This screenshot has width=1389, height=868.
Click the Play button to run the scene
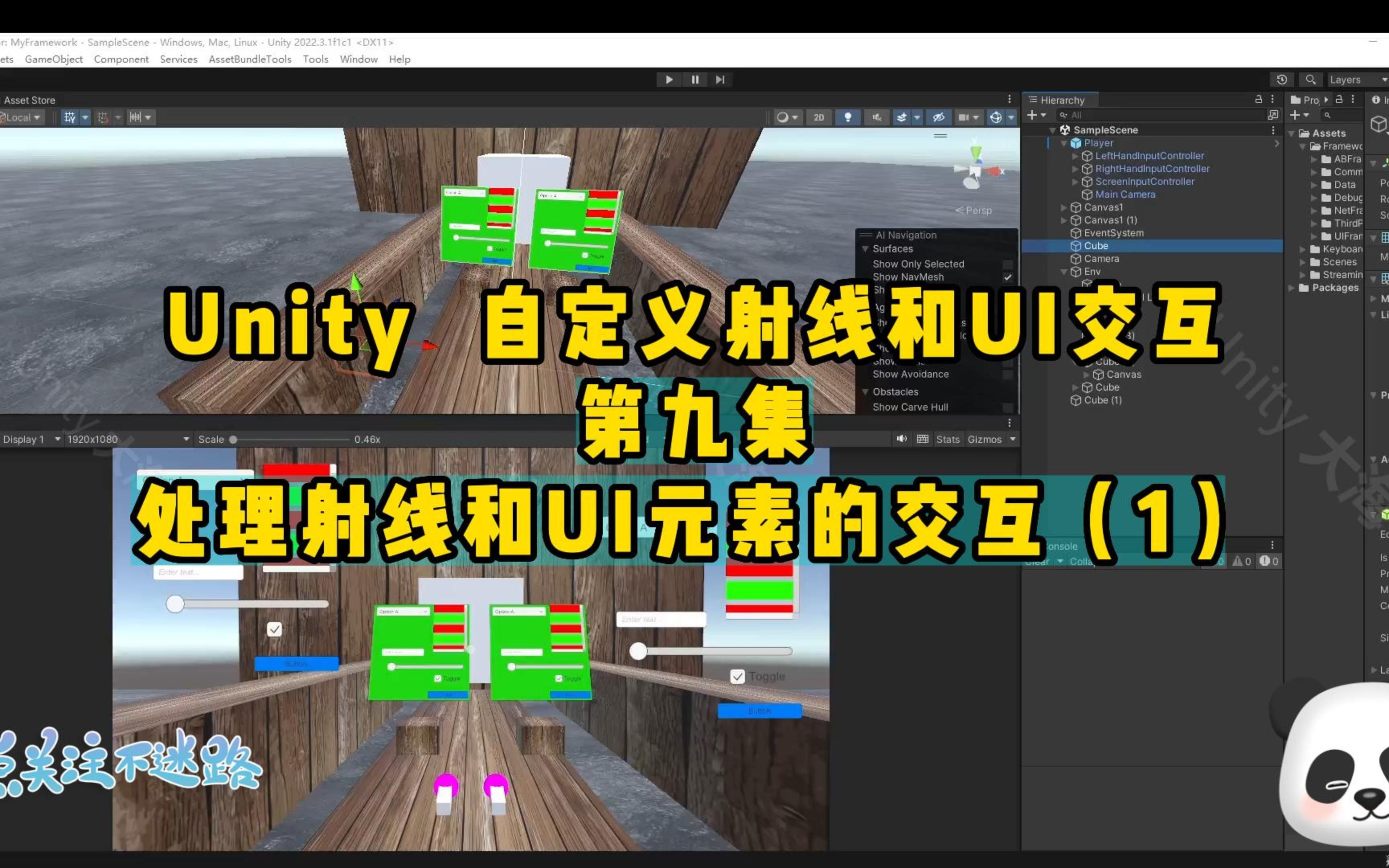669,79
